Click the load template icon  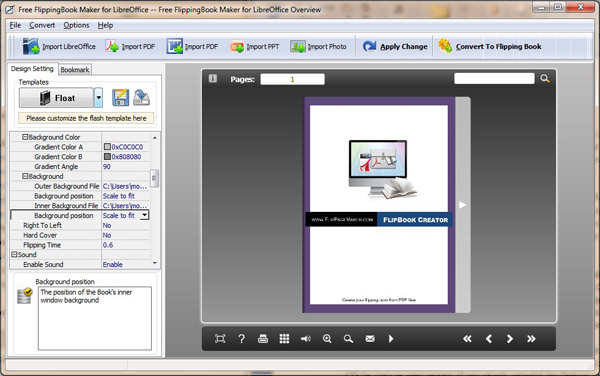point(141,98)
